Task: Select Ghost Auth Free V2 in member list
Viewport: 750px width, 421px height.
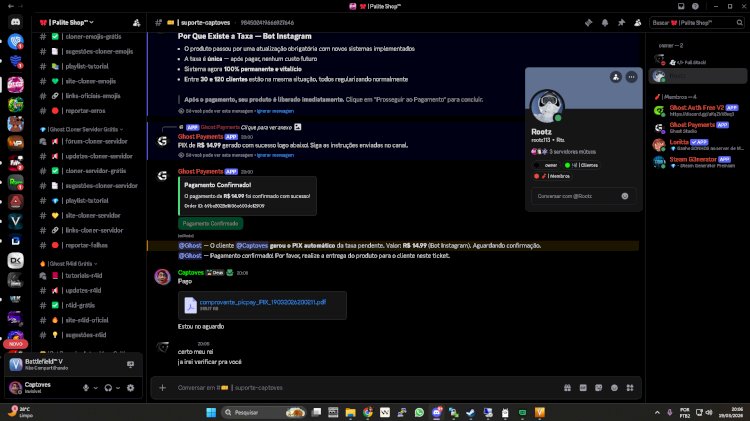Action: click(699, 111)
